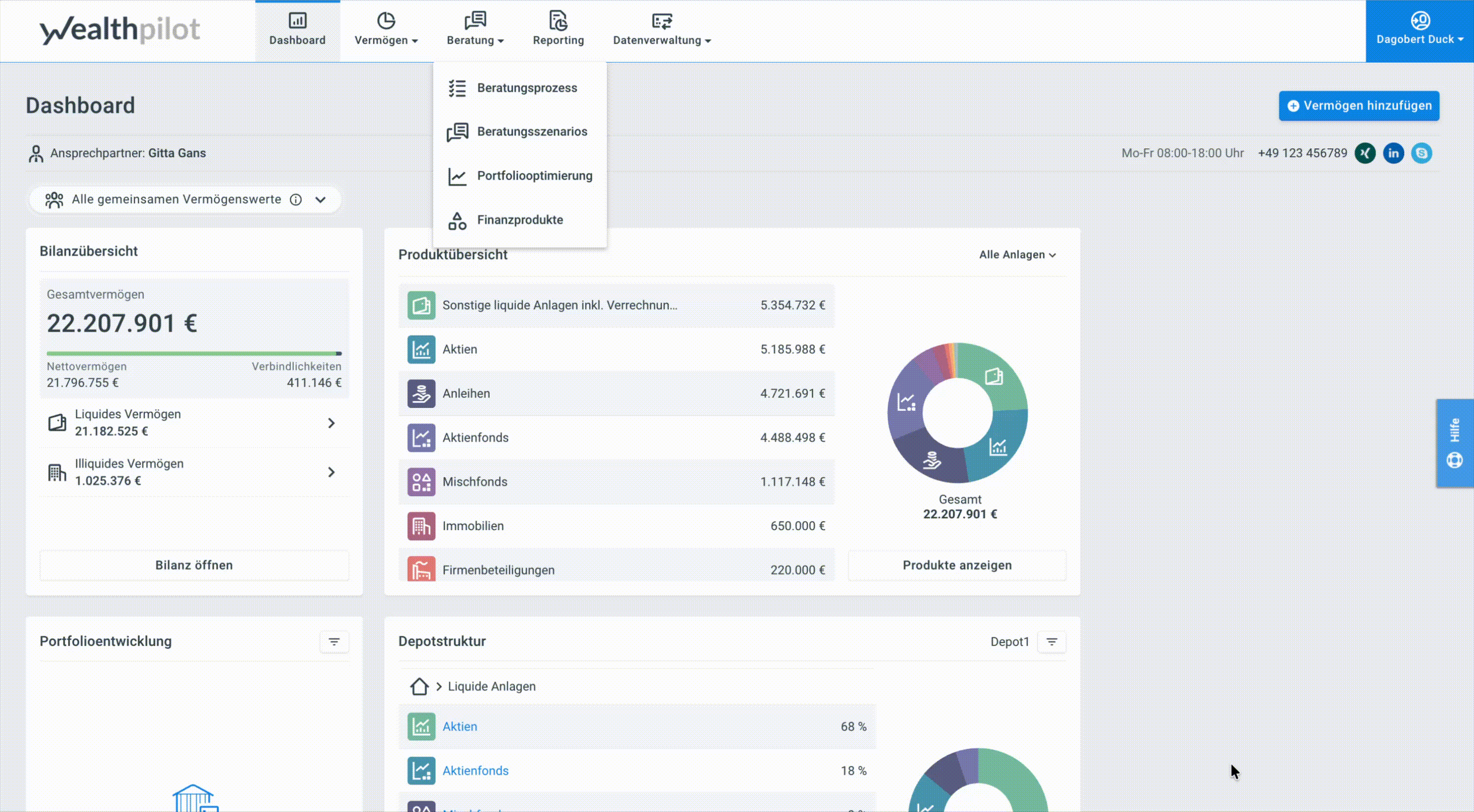
Task: Select Beratungsszenarios from the menu
Action: pyautogui.click(x=519, y=132)
